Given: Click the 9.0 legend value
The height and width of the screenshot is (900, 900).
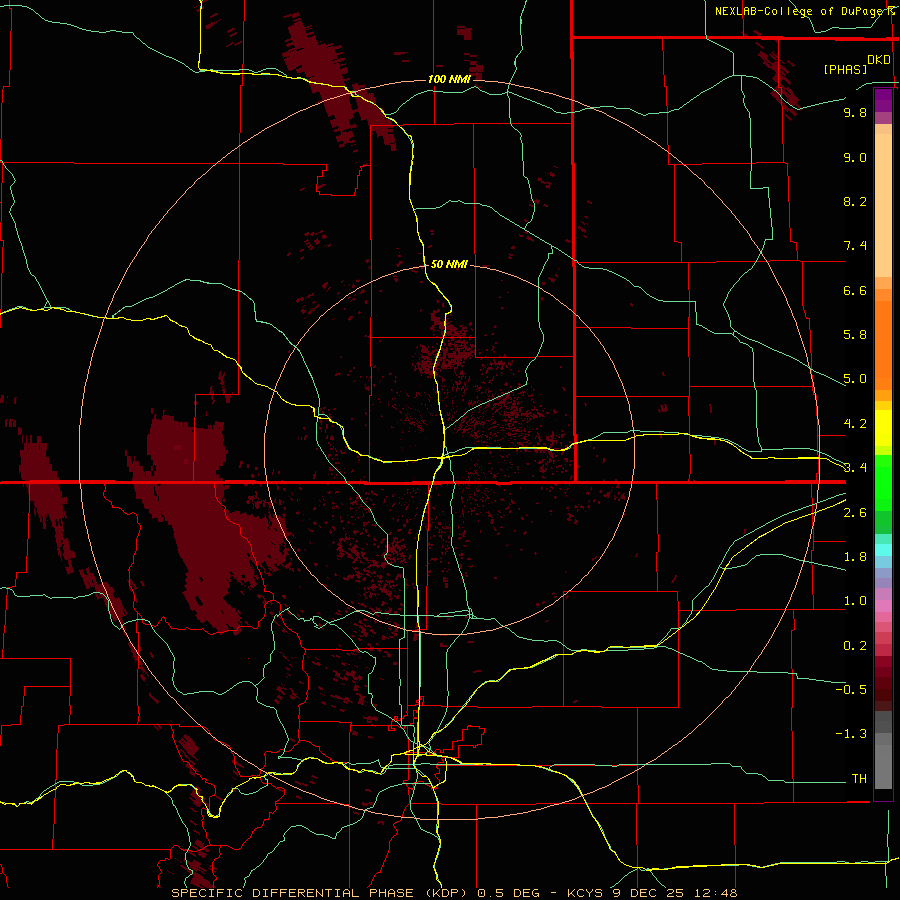Looking at the screenshot, I should (x=855, y=157).
